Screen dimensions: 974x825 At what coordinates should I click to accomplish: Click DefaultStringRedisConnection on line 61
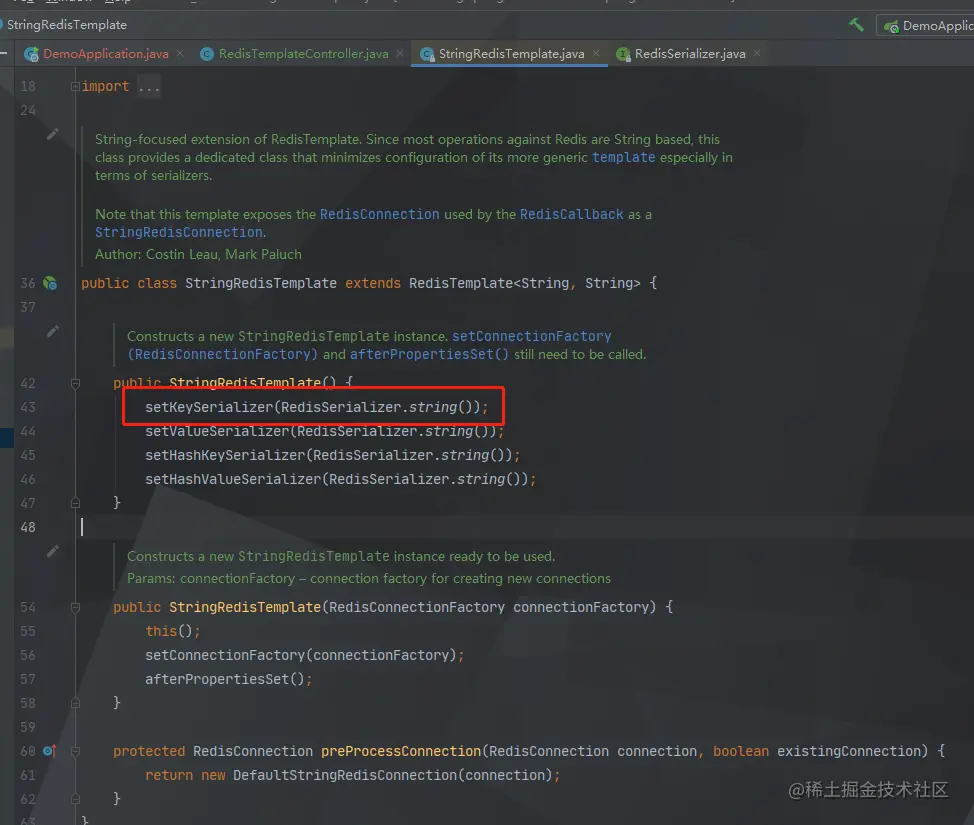click(345, 775)
